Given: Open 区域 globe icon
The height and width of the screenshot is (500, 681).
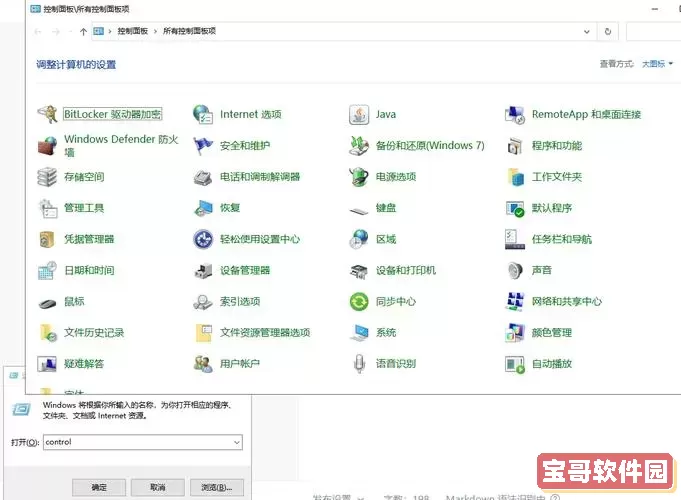Looking at the screenshot, I should point(359,239).
